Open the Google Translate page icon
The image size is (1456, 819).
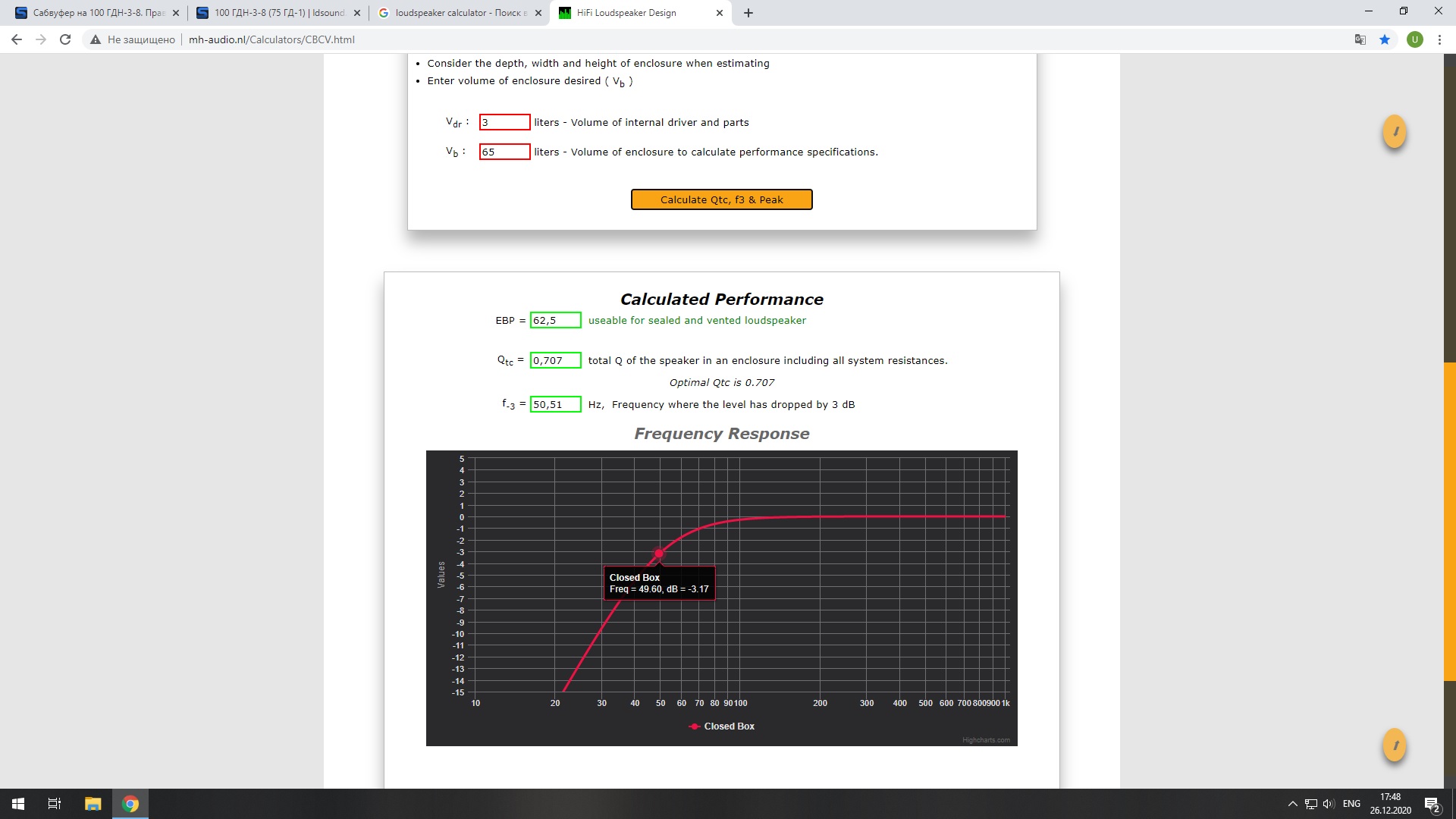pos(1360,39)
